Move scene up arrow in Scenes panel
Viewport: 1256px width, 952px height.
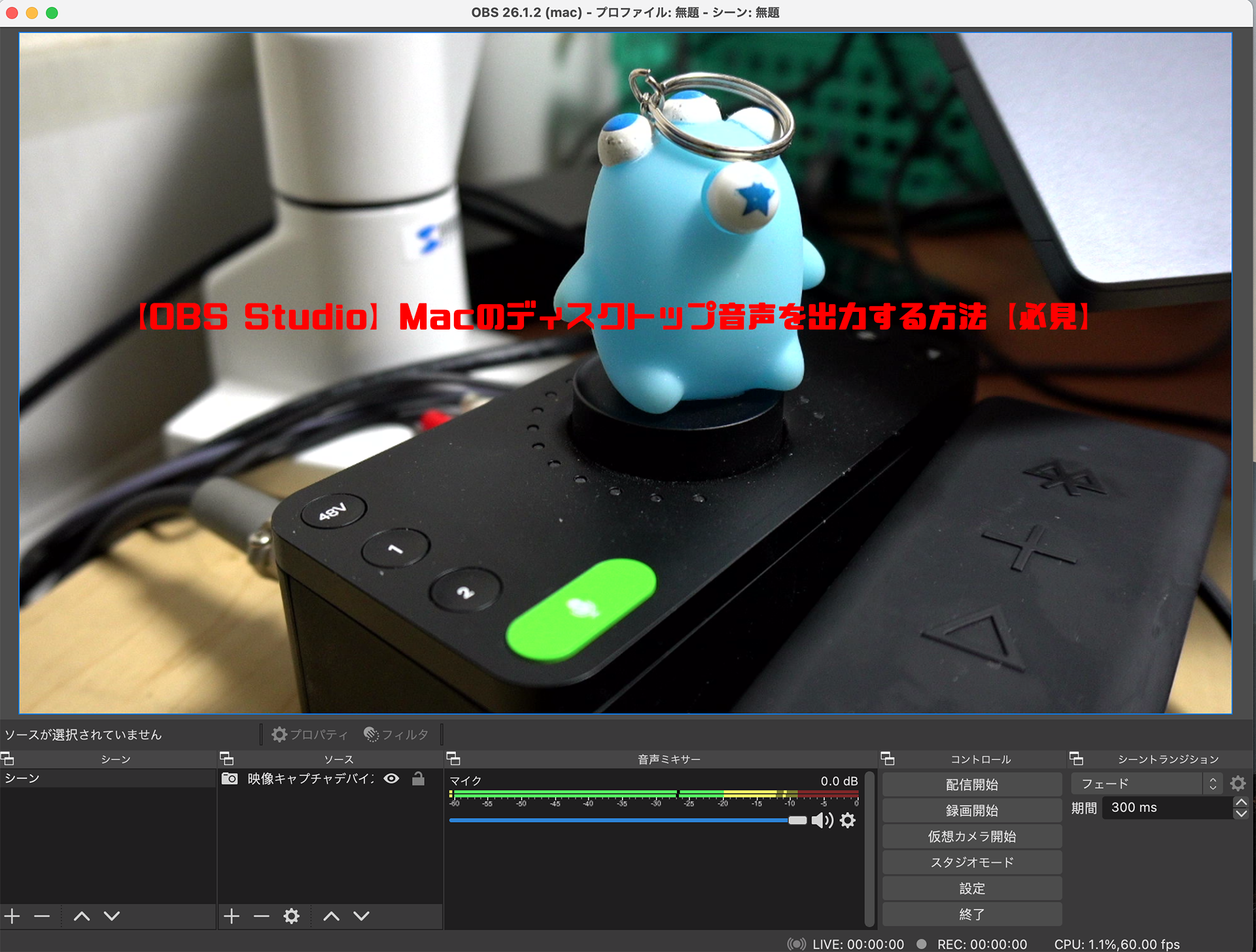coord(82,916)
